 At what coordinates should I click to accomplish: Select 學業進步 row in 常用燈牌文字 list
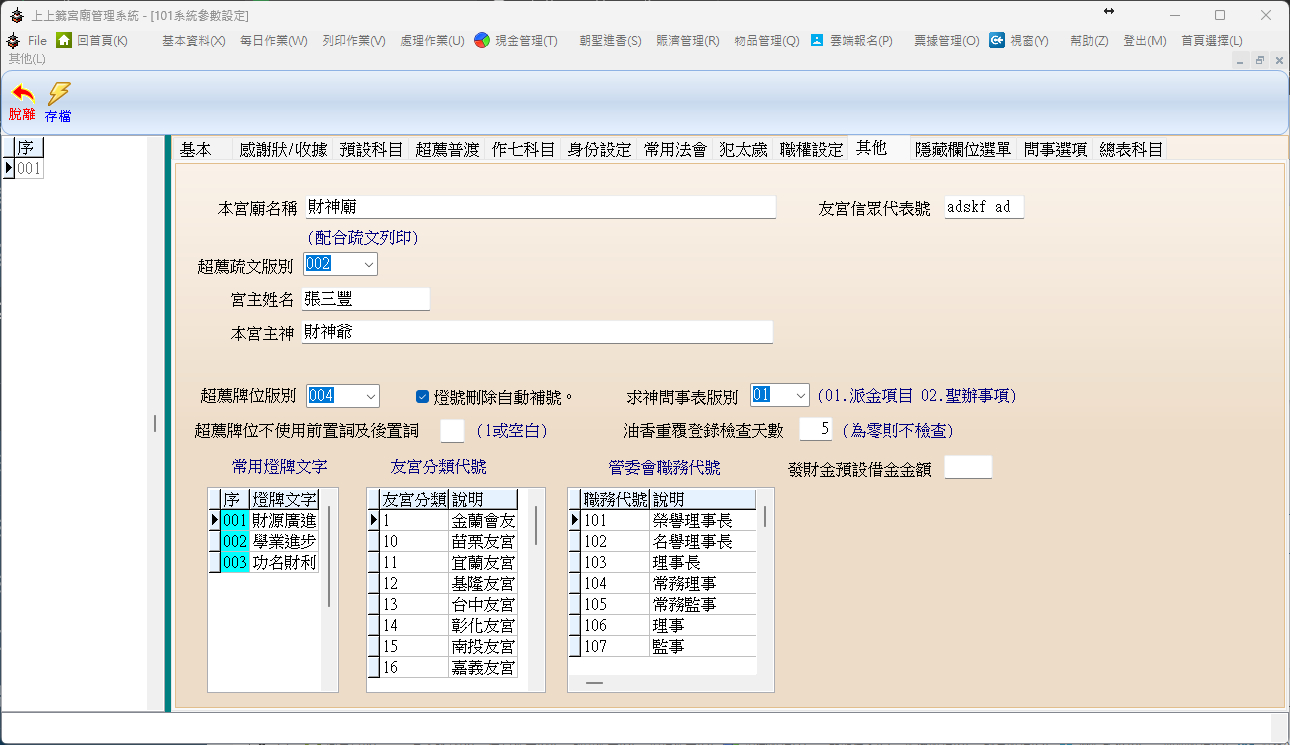click(283, 541)
